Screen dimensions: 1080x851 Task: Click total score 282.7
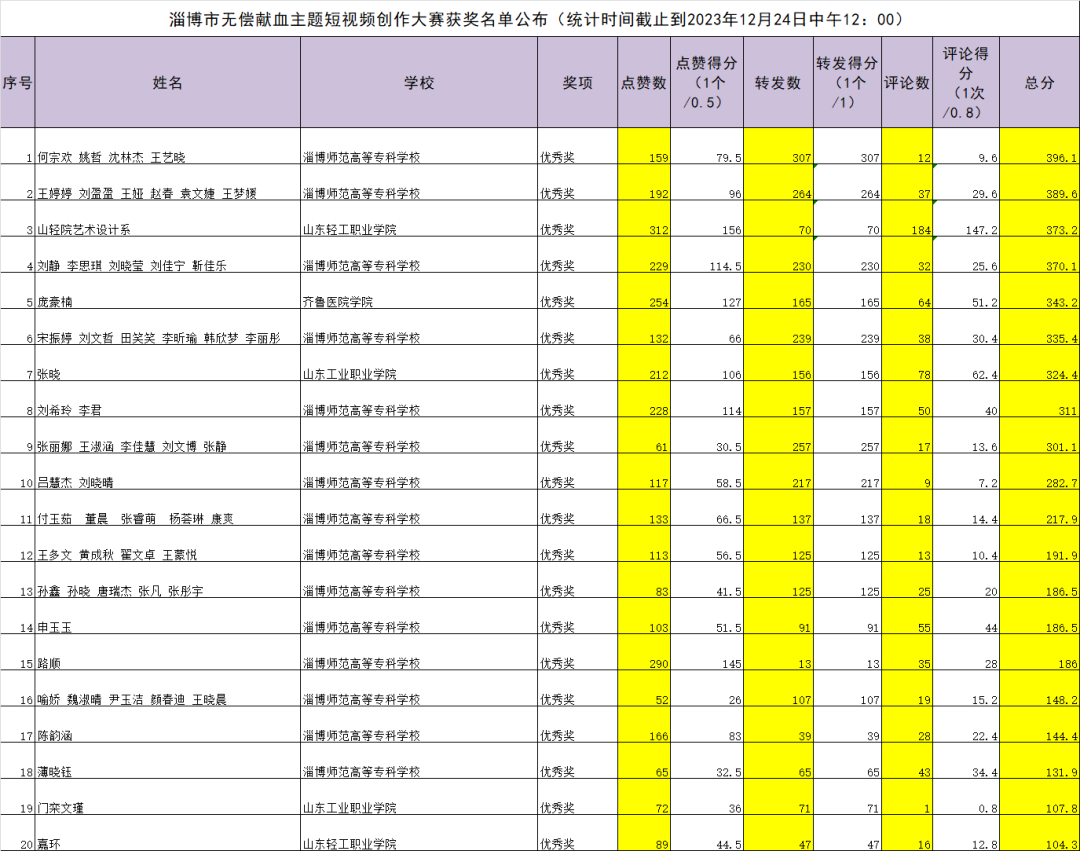(1039, 472)
